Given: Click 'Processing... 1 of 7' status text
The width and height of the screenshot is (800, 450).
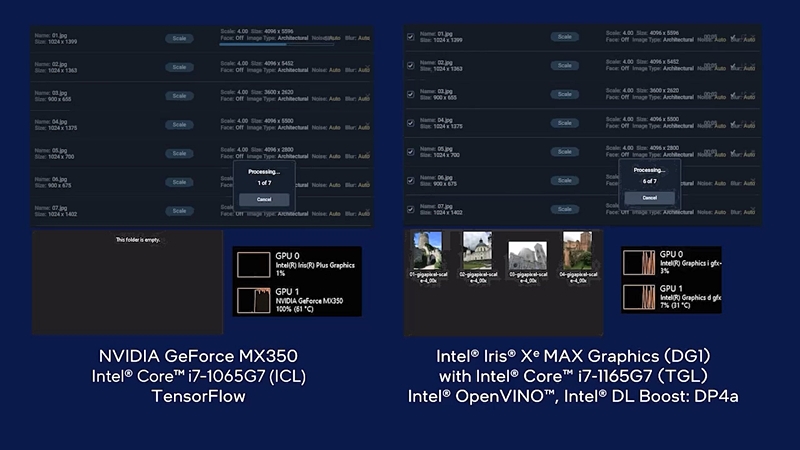Looking at the screenshot, I should tap(264, 177).
